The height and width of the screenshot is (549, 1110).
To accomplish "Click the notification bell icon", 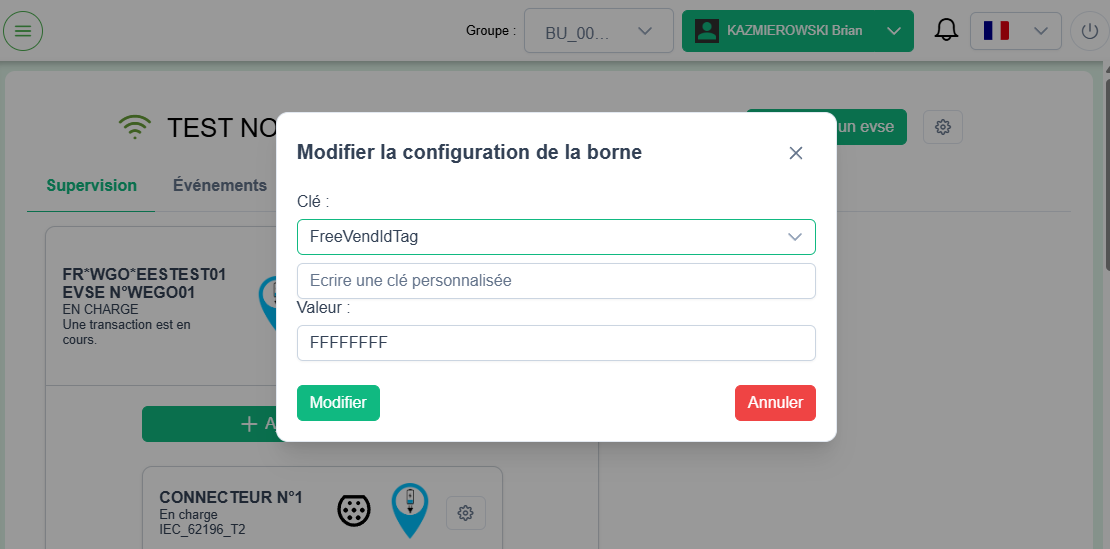I will [945, 31].
